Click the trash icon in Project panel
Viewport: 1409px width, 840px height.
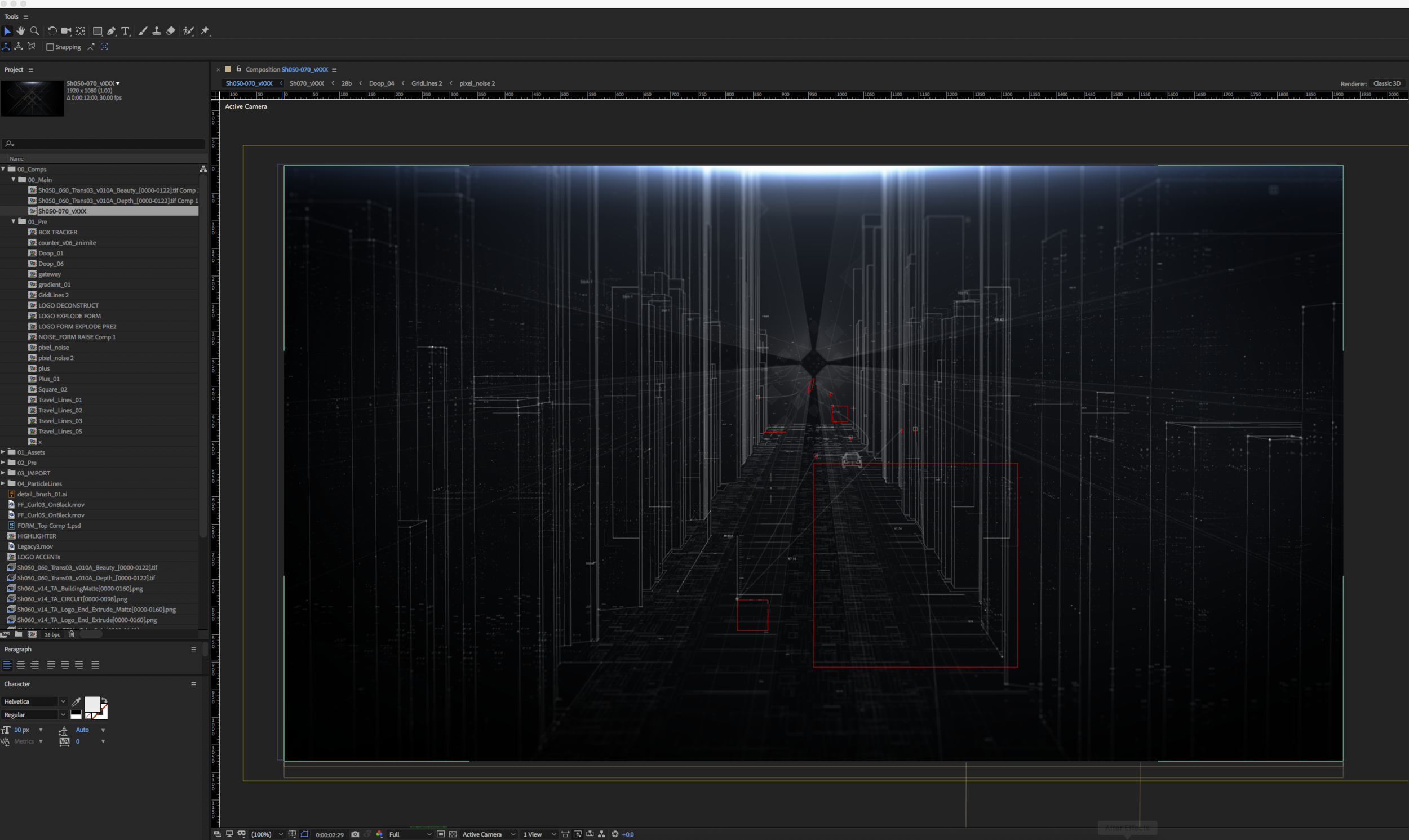point(72,634)
